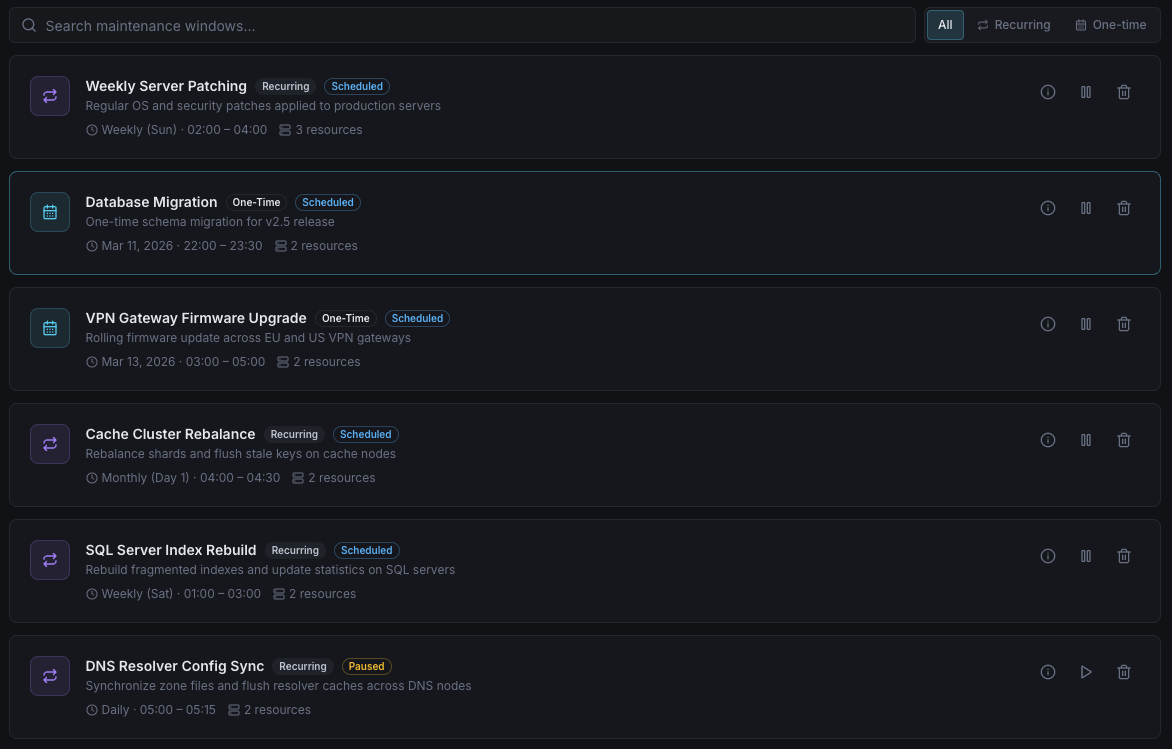Image resolution: width=1172 pixels, height=749 pixels.
Task: Click the Search maintenance windows field
Action: tap(470, 25)
